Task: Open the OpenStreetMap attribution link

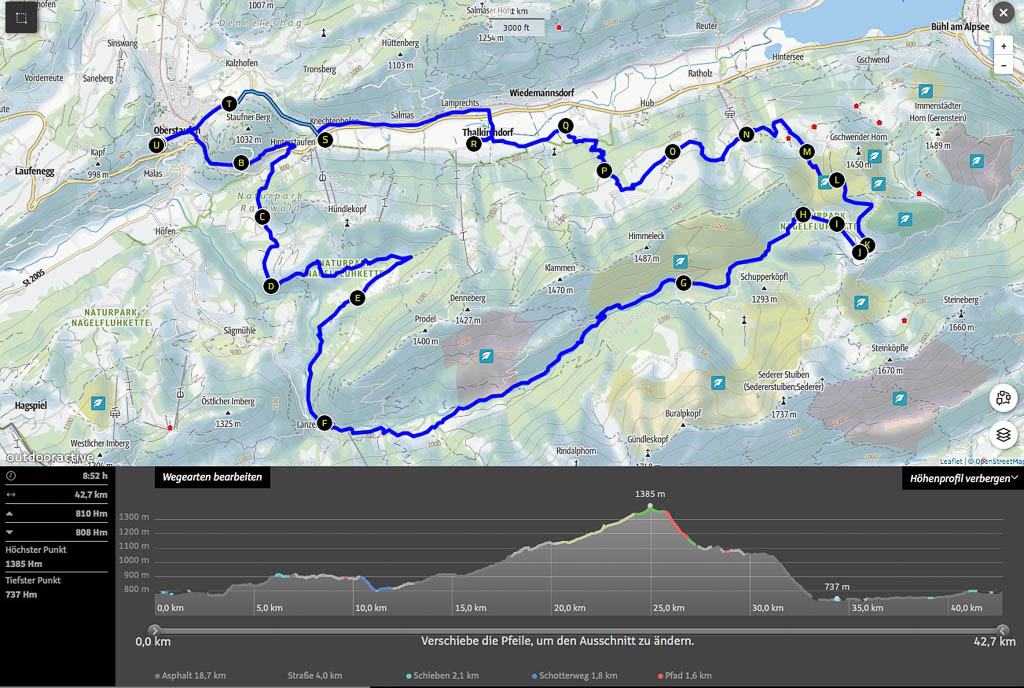Action: [x=996, y=461]
